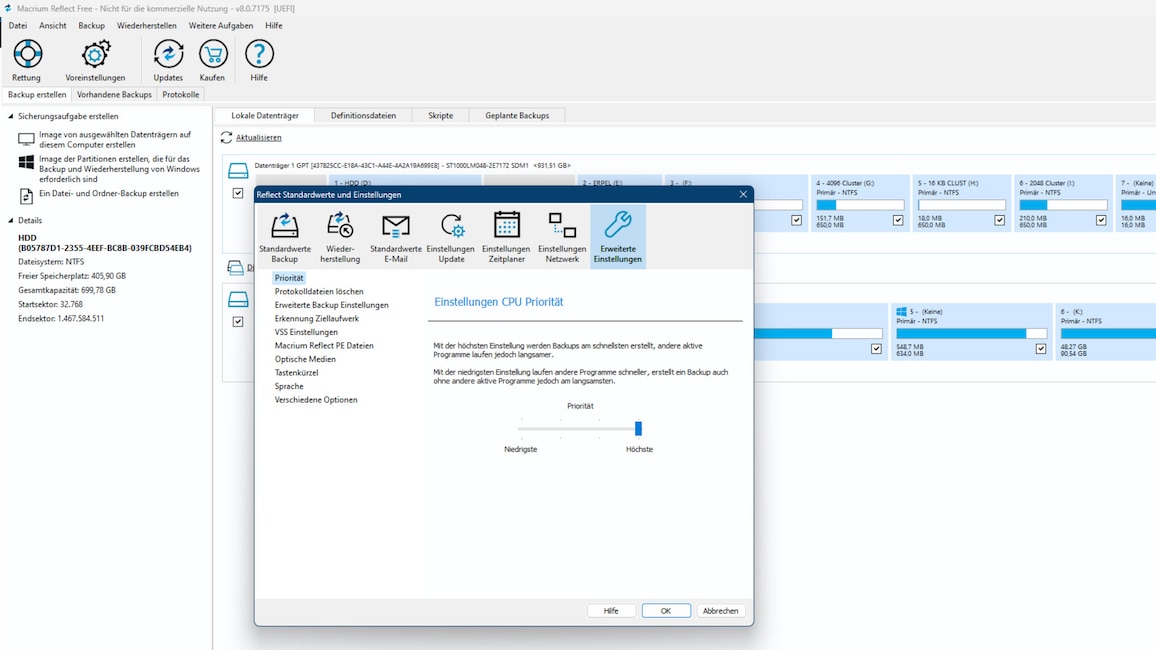This screenshot has width=1156, height=650.
Task: Click Hilfe button in settings dialog
Action: [611, 610]
